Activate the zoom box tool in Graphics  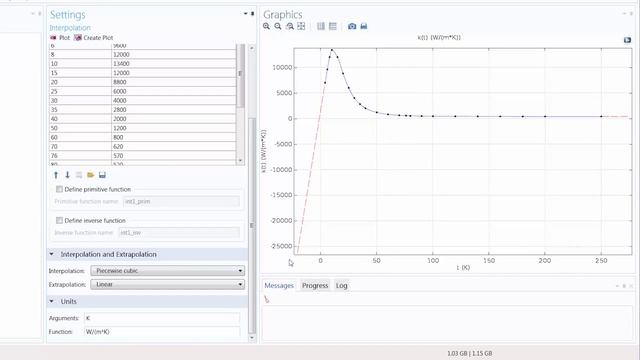289,26
